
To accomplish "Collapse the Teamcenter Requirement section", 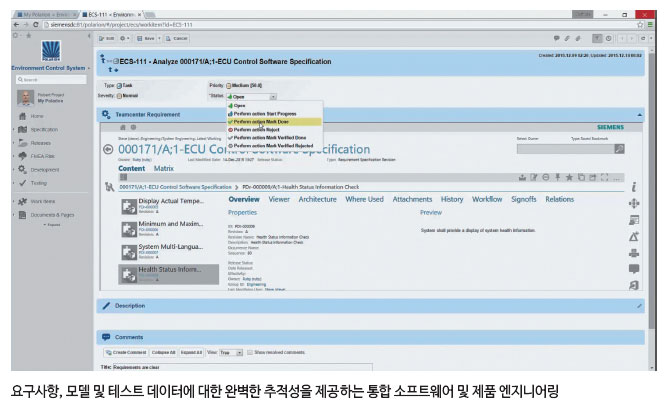I will (639, 115).
